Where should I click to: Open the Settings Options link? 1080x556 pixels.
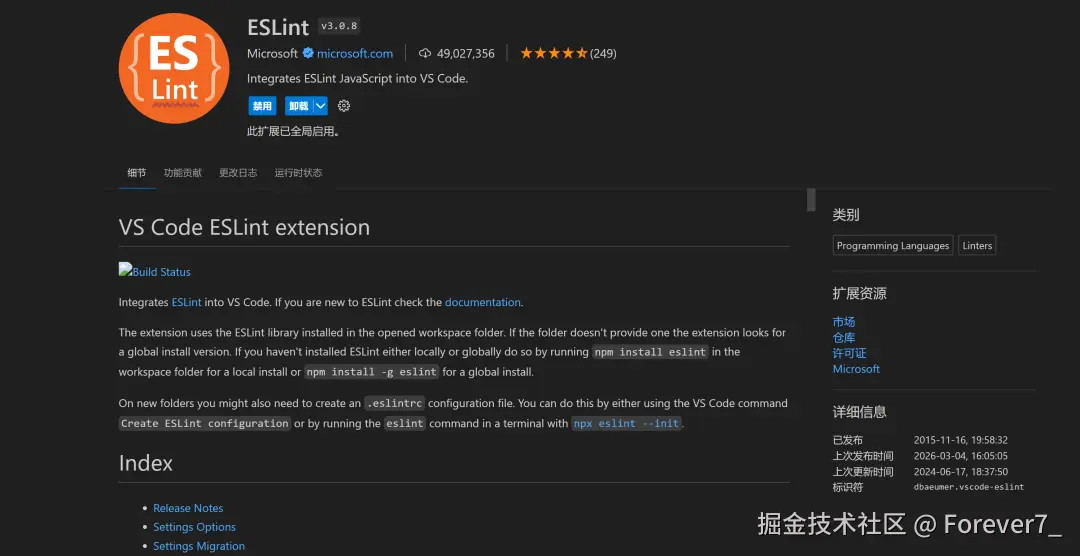point(194,527)
